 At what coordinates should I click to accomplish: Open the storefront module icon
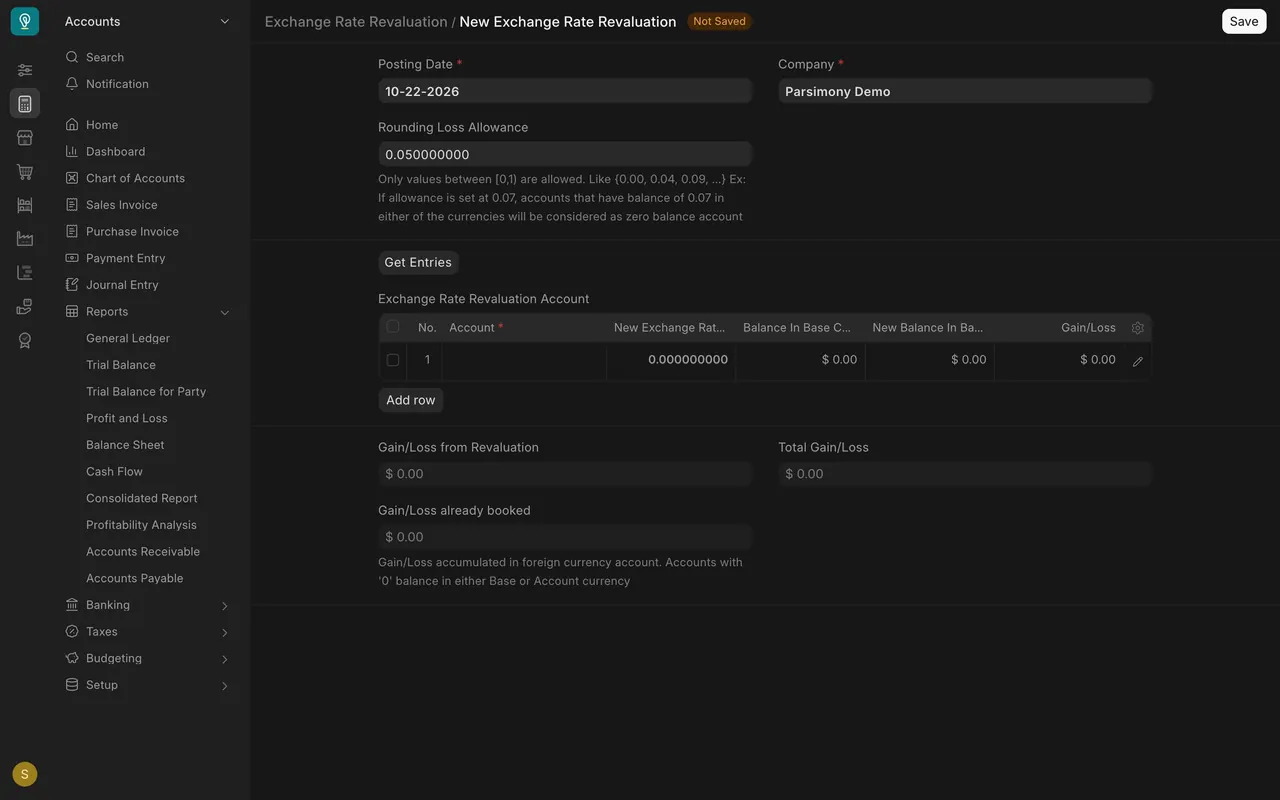point(25,138)
